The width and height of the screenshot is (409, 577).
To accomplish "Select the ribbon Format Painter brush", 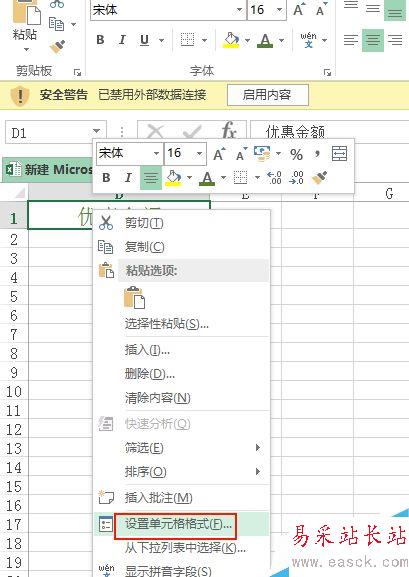I will 57,46.
